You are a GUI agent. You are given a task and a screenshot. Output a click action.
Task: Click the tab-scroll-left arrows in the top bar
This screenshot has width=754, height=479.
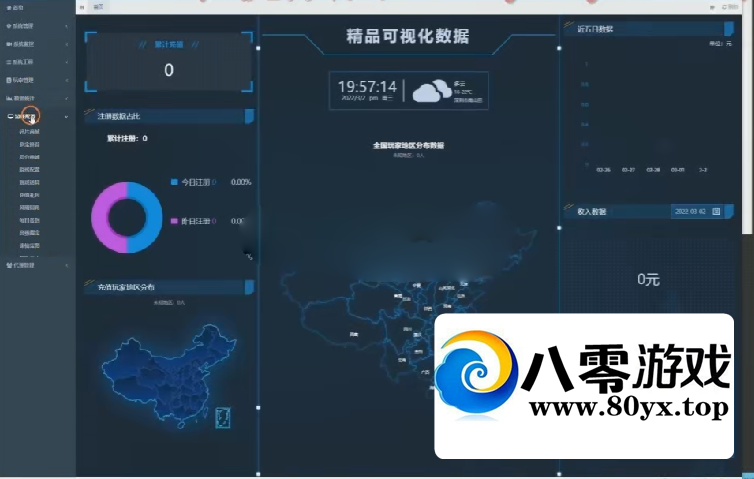click(82, 7)
